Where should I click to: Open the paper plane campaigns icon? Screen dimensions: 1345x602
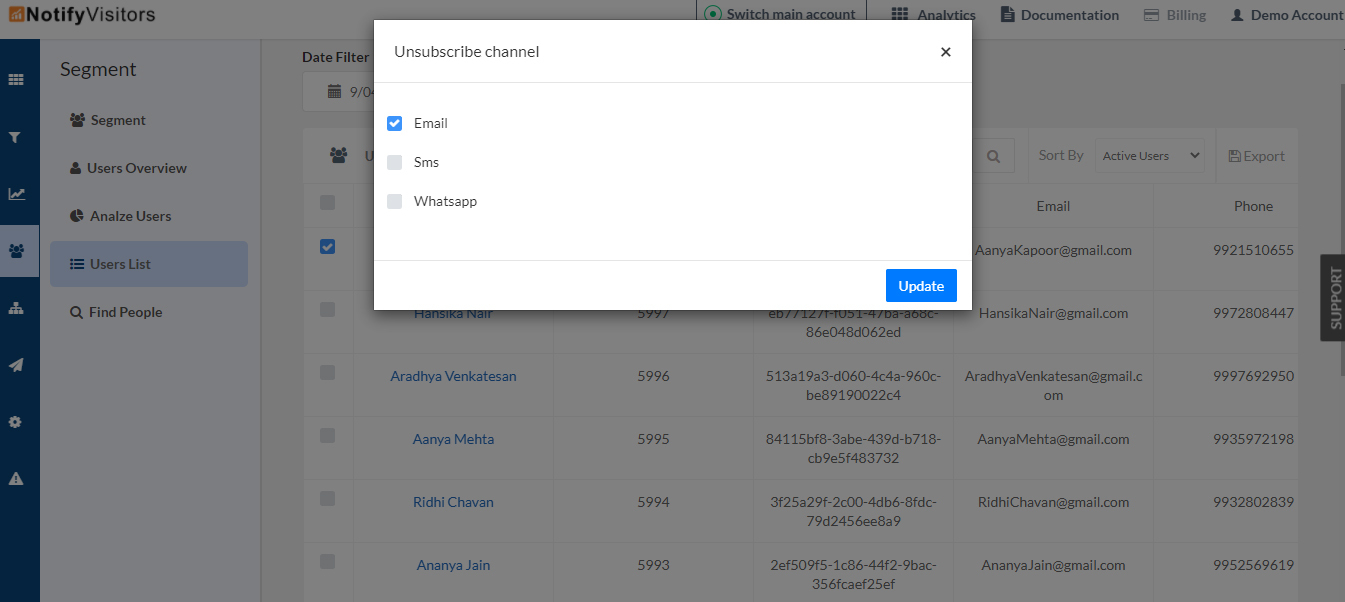point(16,366)
